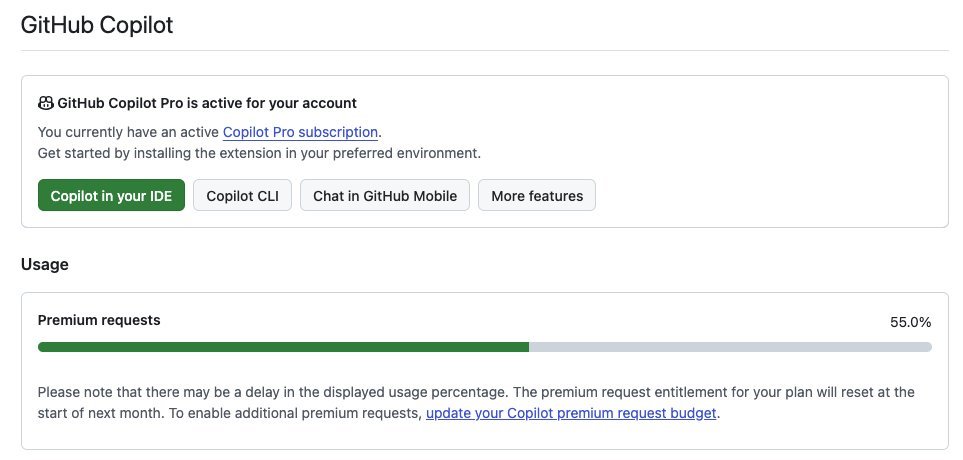Click the Get started by installing text
963x460 pixels.
[259, 153]
